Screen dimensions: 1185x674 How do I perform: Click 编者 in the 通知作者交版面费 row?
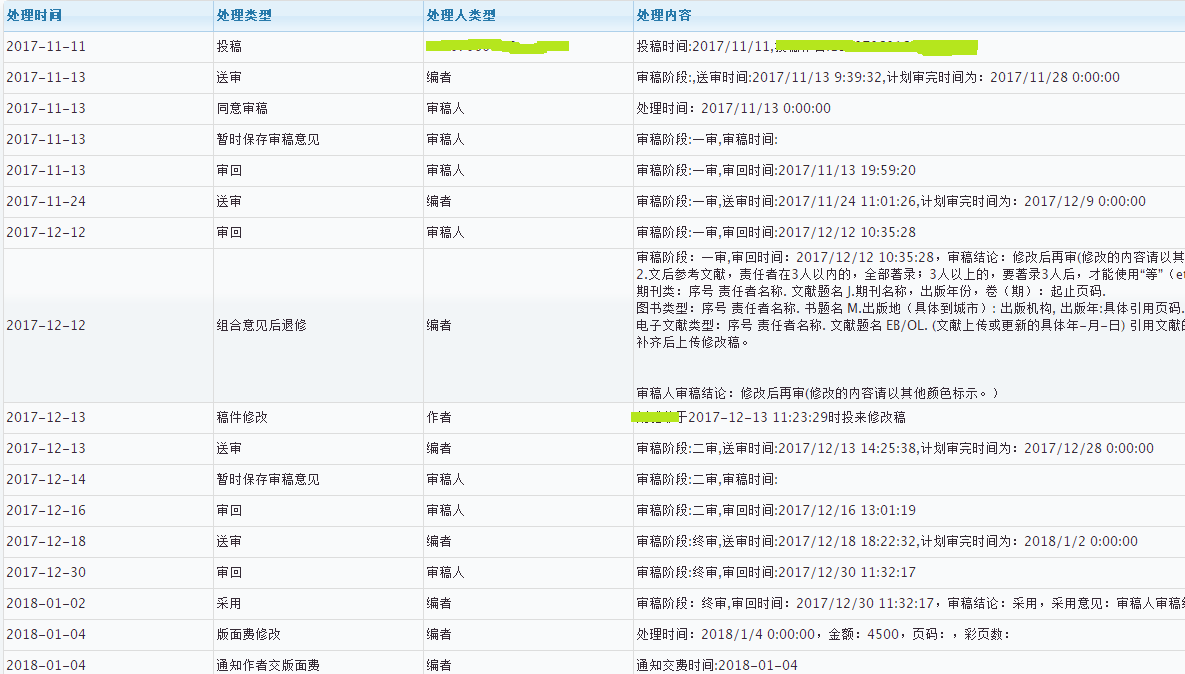pyautogui.click(x=439, y=665)
